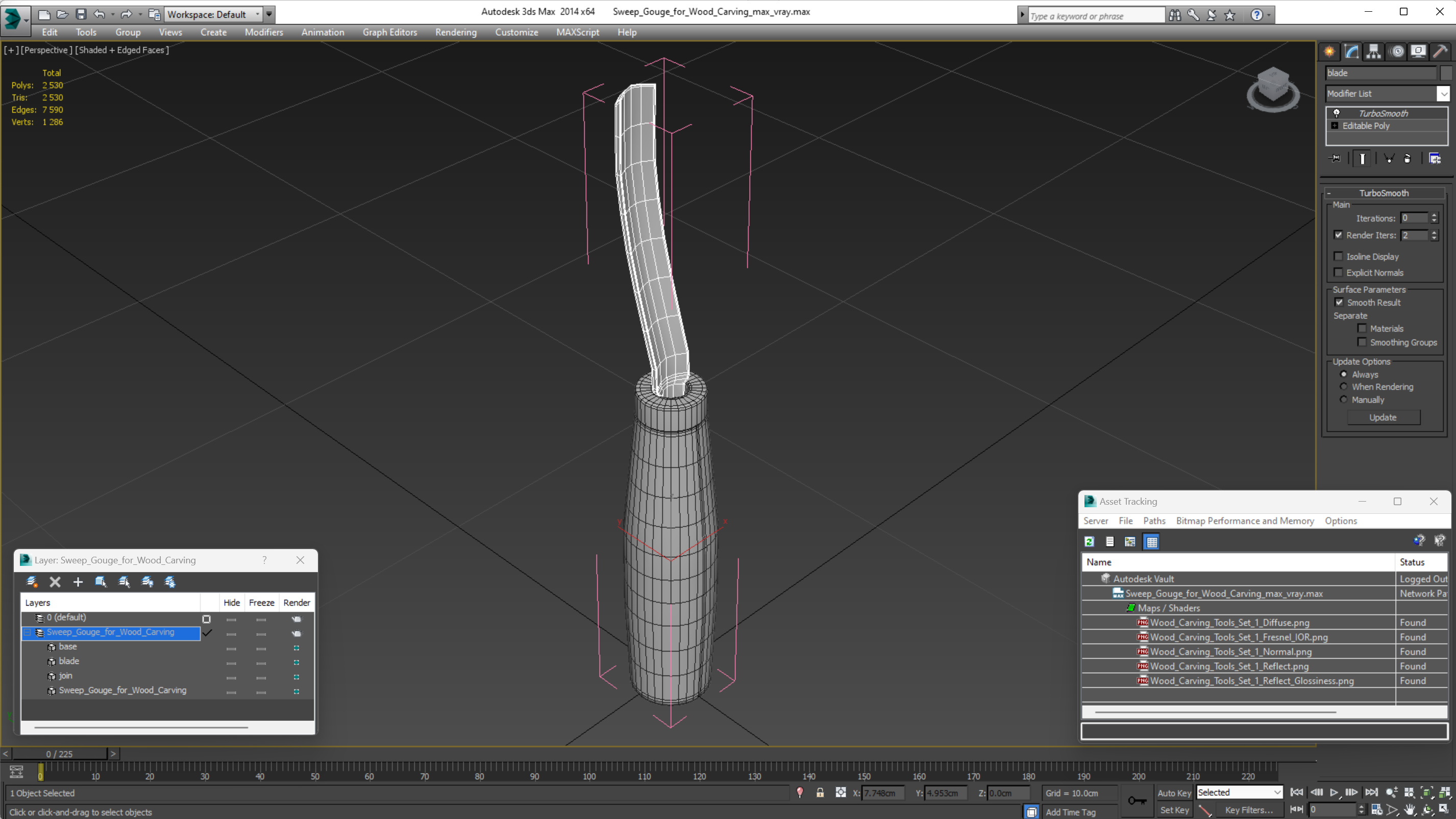Enable Isoline Display checkbox
The height and width of the screenshot is (819, 1456).
tap(1338, 257)
